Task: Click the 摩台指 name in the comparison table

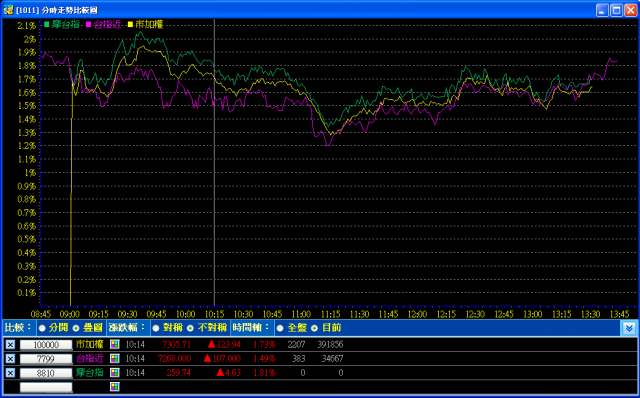Action: (x=90, y=373)
